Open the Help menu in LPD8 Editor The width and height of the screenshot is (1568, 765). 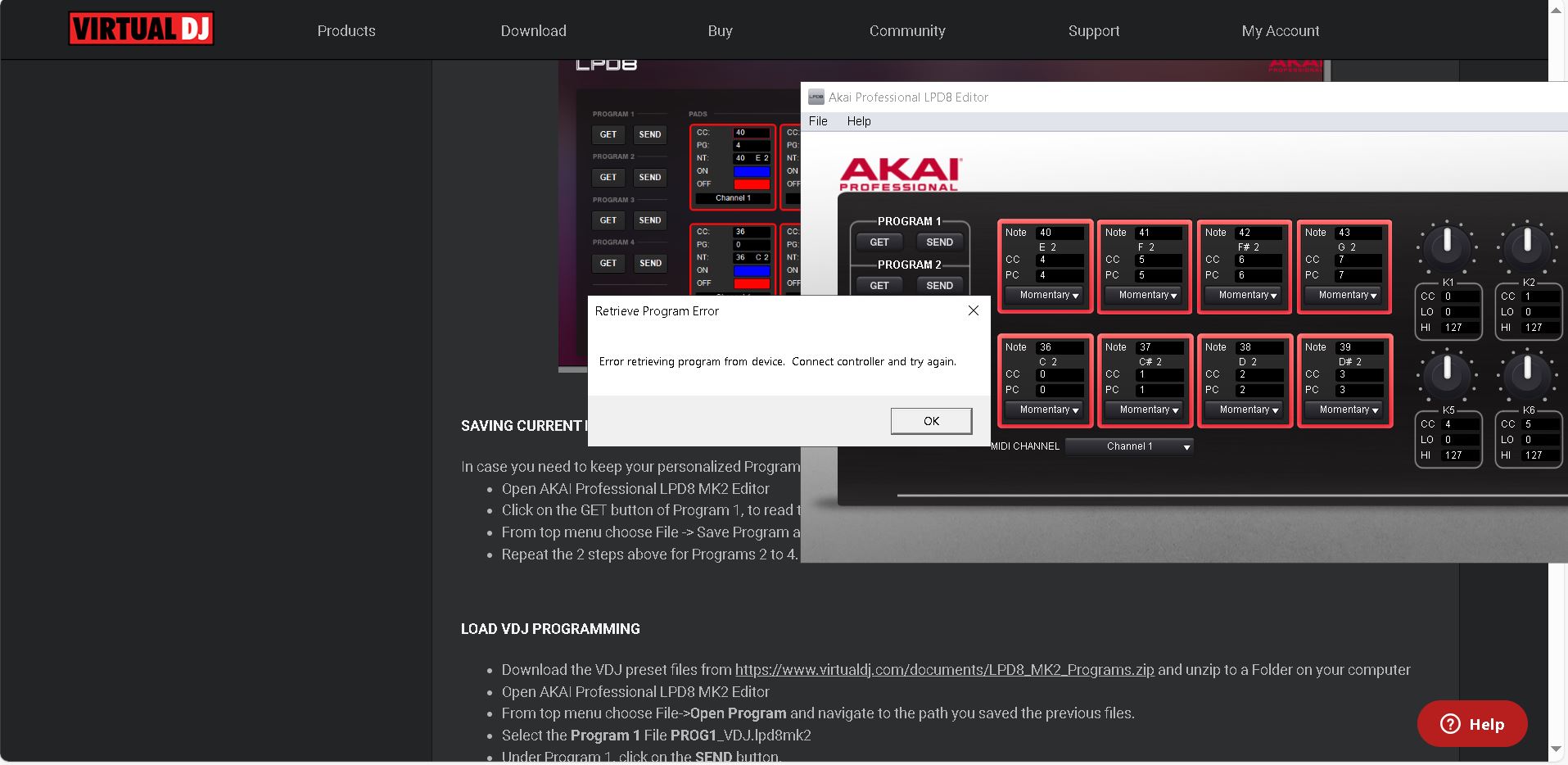point(859,121)
